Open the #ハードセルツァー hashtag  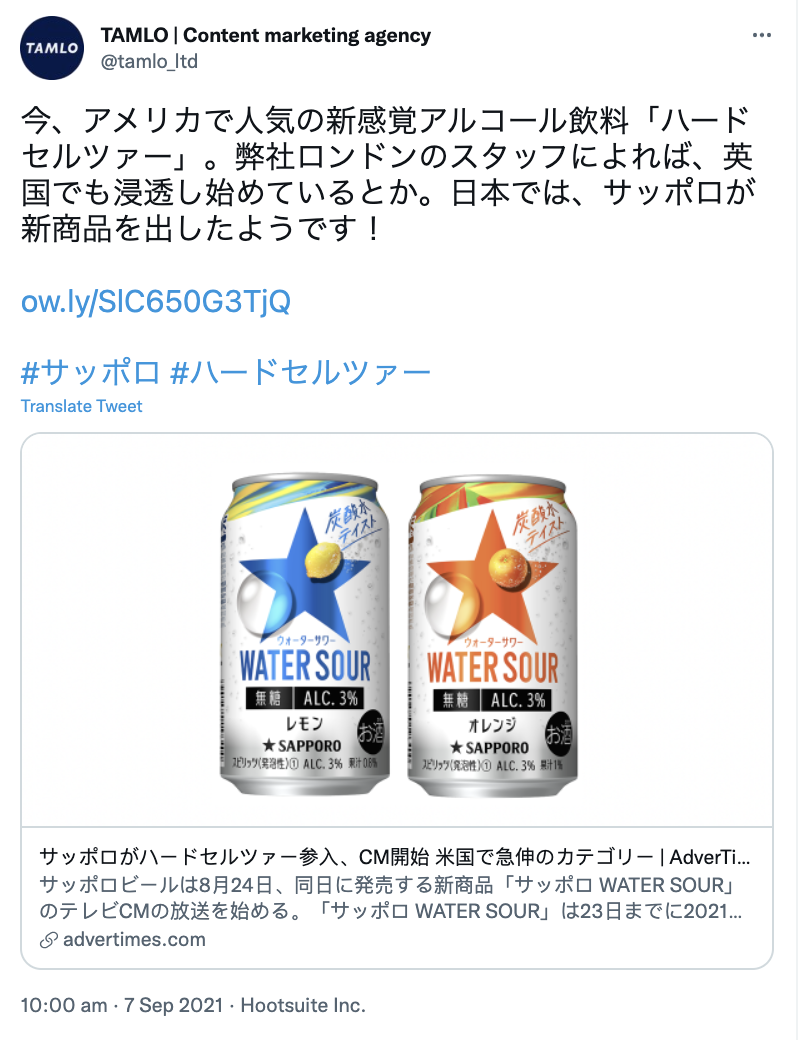(x=300, y=371)
